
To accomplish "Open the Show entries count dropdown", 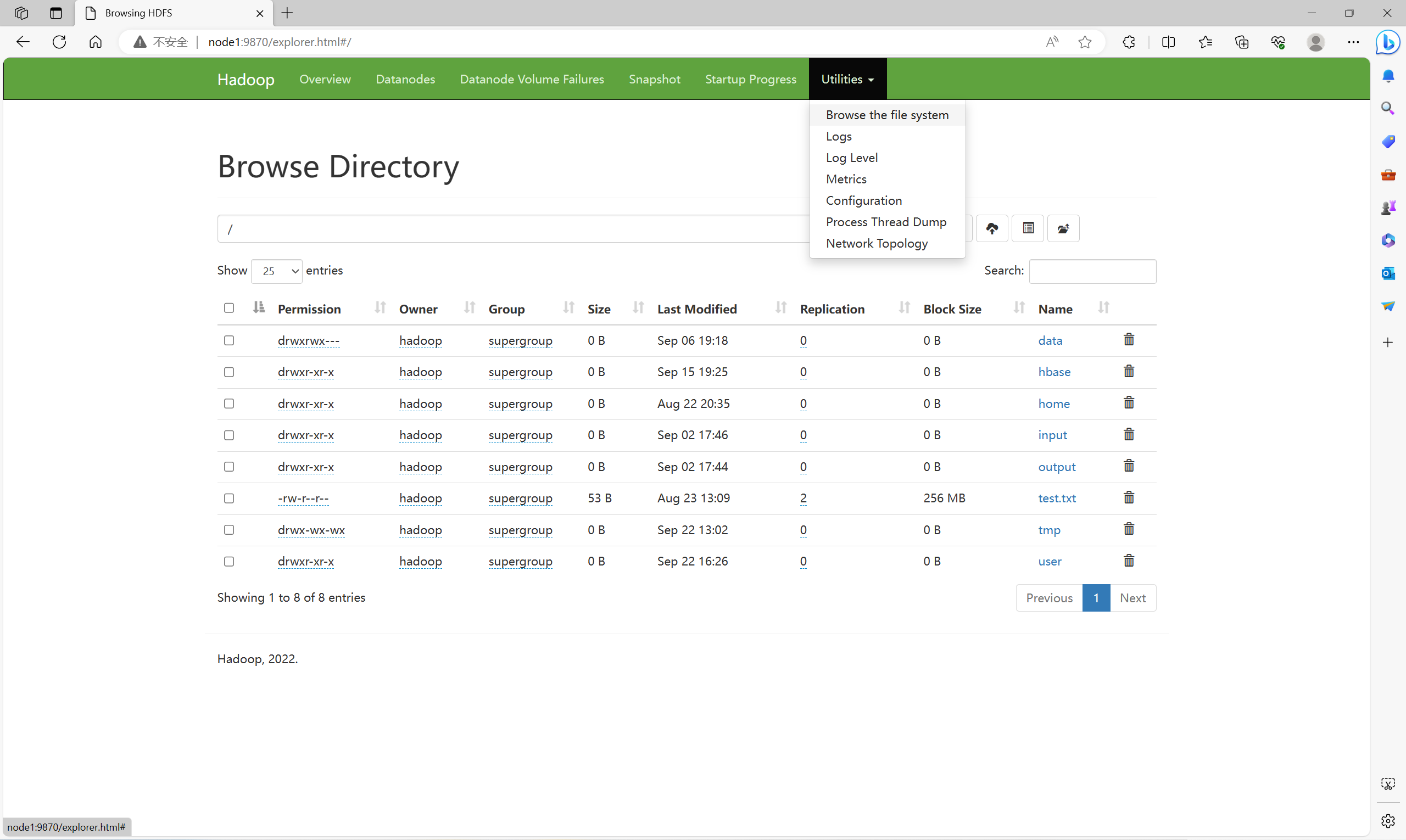I will click(x=276, y=271).
